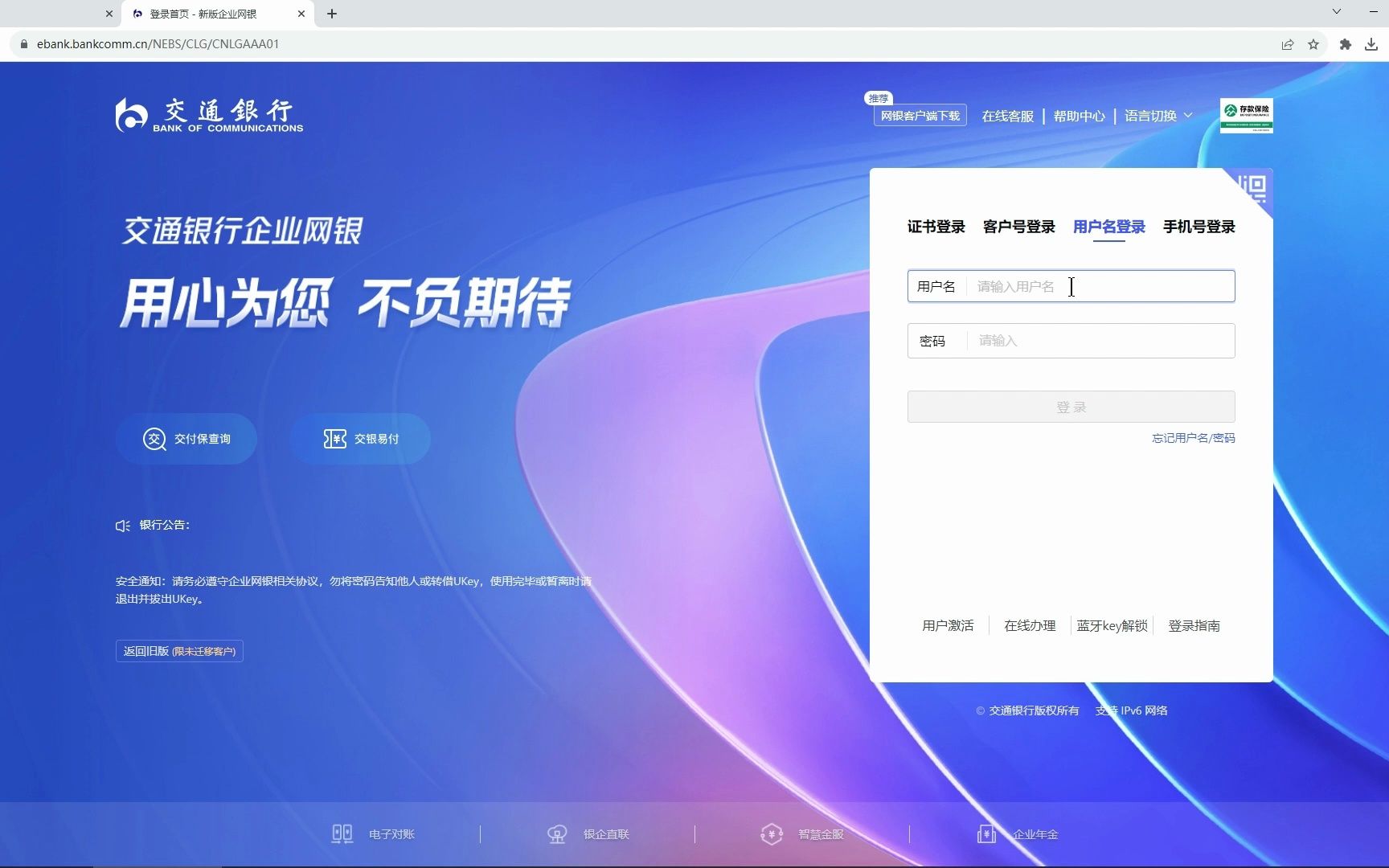Click the 企业年金 icon

(986, 834)
